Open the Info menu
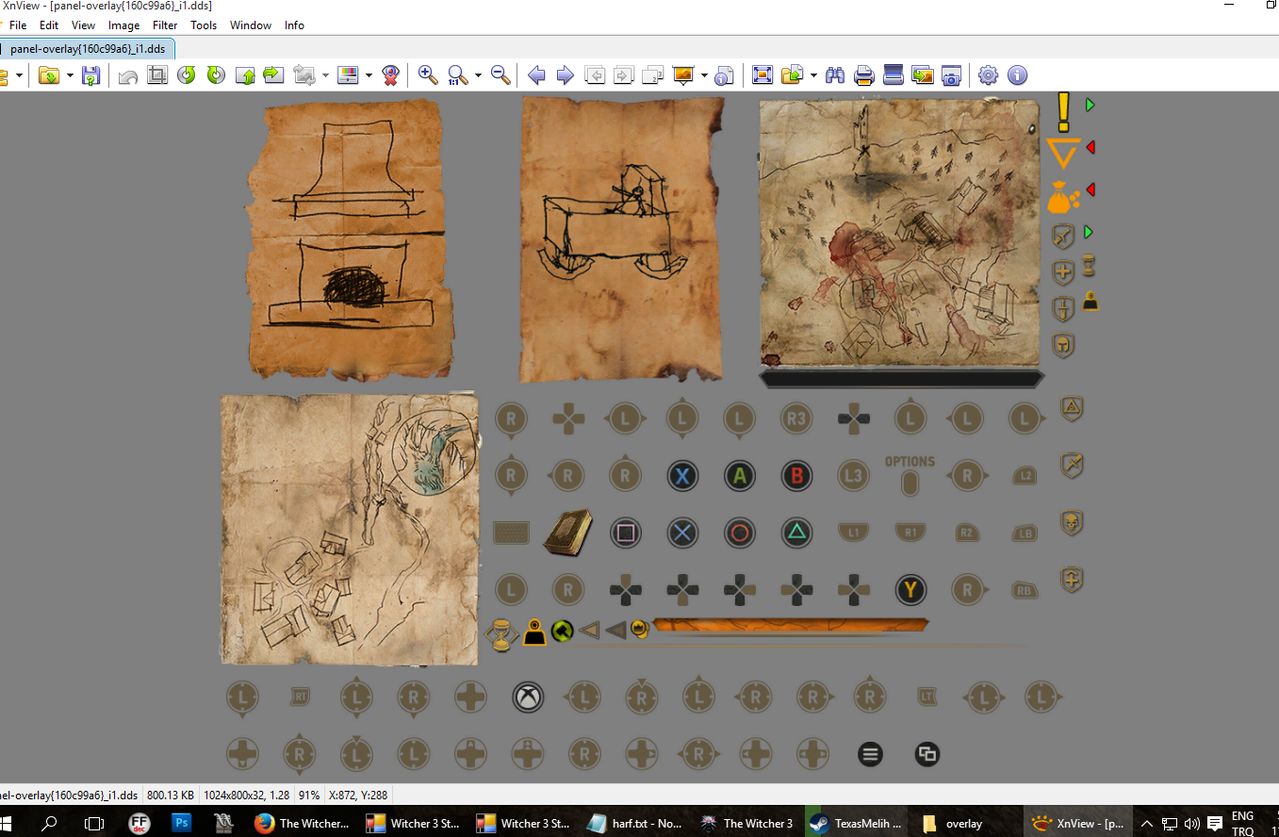Viewport: 1279px width, 837px height. (x=294, y=25)
